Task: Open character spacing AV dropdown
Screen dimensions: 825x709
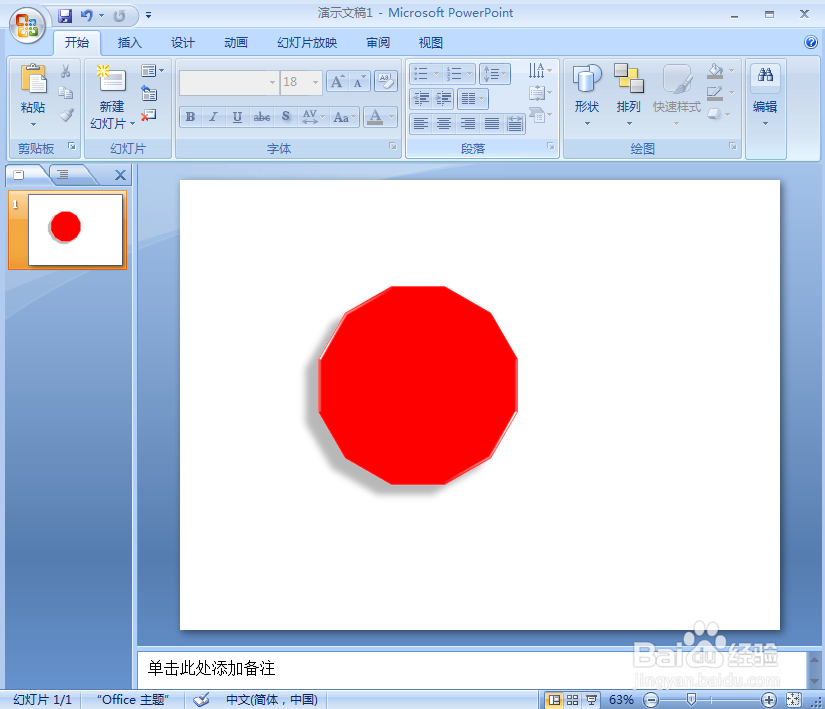Action: pos(313,117)
